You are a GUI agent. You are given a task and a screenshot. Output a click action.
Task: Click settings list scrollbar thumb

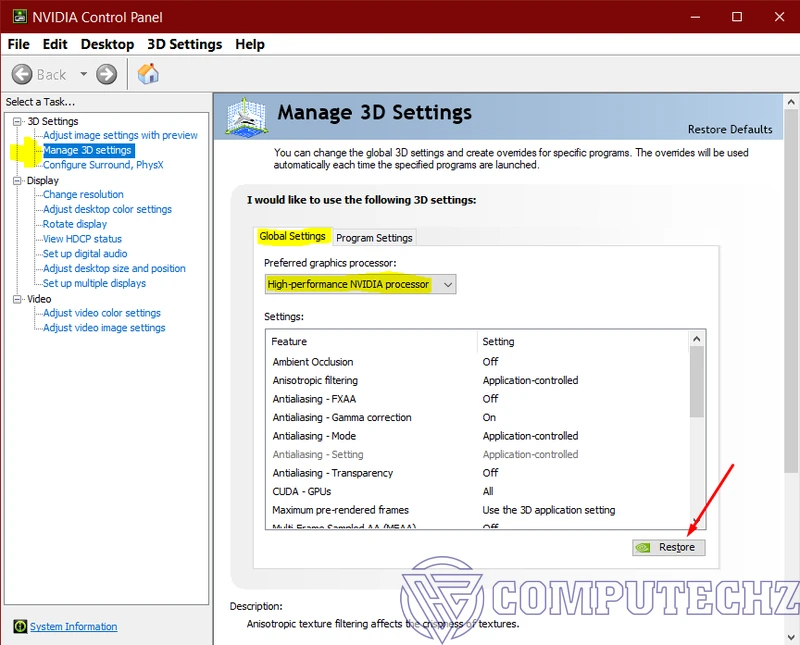pyautogui.click(x=696, y=382)
